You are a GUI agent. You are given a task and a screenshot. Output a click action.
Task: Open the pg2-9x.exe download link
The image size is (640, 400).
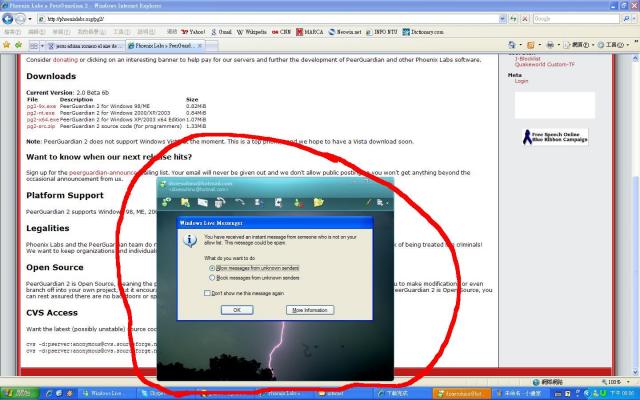(x=41, y=106)
